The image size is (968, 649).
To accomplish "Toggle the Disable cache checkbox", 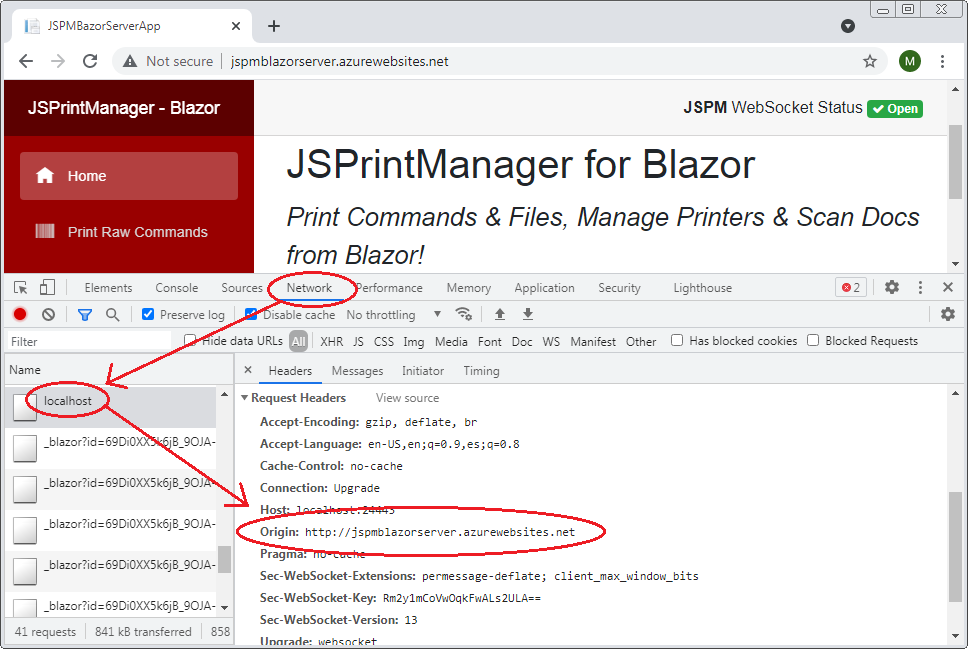I will coord(252,314).
